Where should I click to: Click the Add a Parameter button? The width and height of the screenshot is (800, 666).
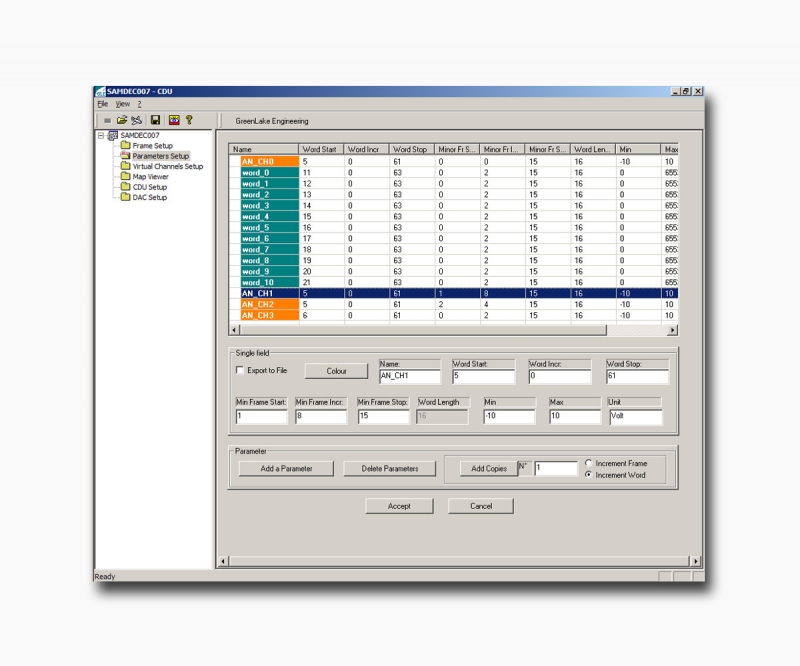(286, 468)
